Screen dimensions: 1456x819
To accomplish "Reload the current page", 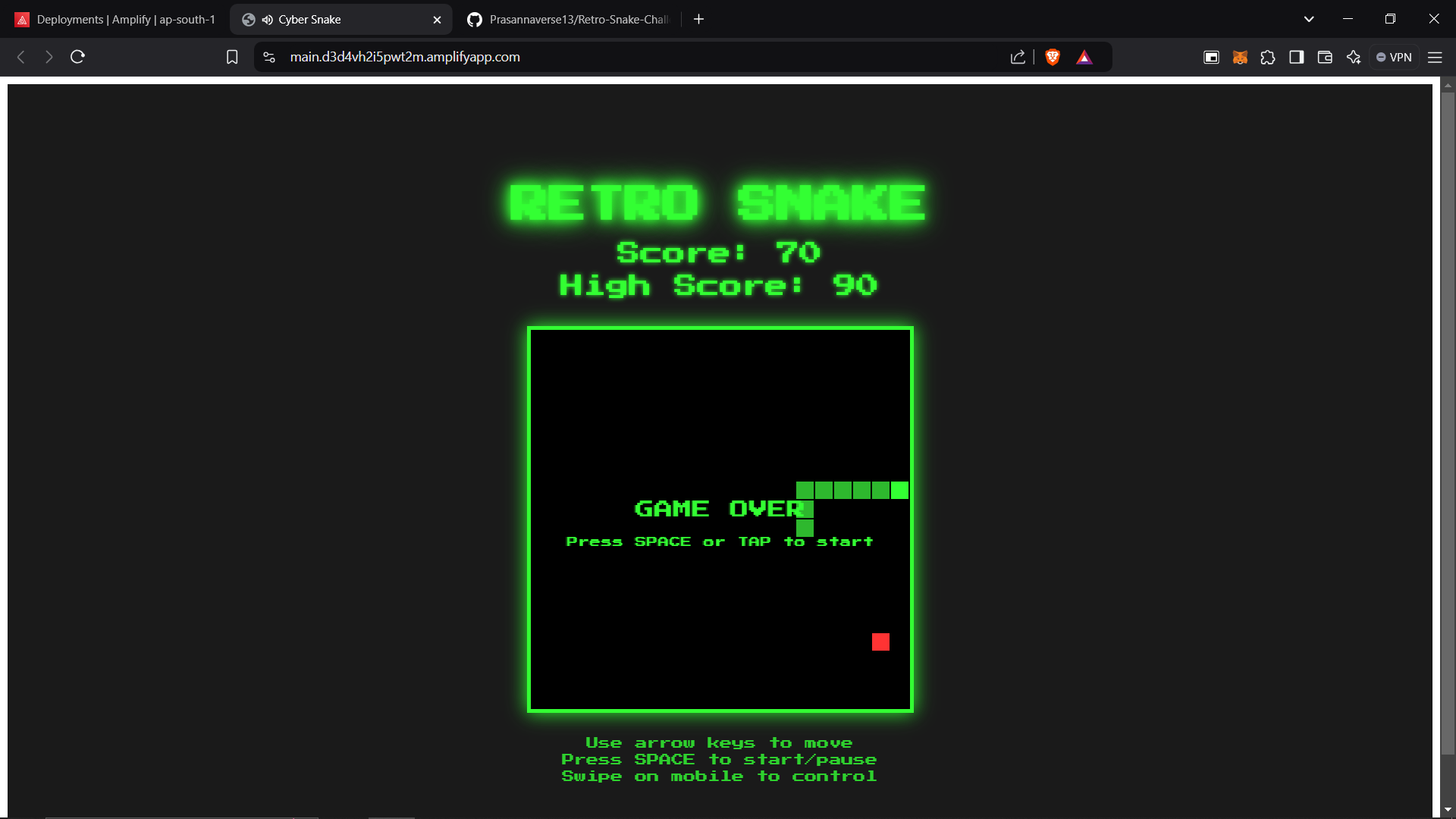I will [x=77, y=57].
